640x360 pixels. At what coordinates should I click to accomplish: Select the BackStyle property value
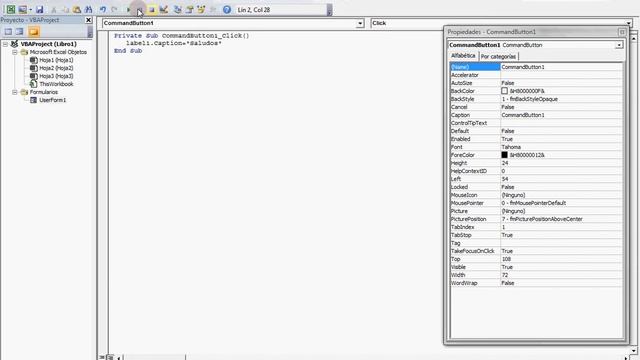click(562, 99)
